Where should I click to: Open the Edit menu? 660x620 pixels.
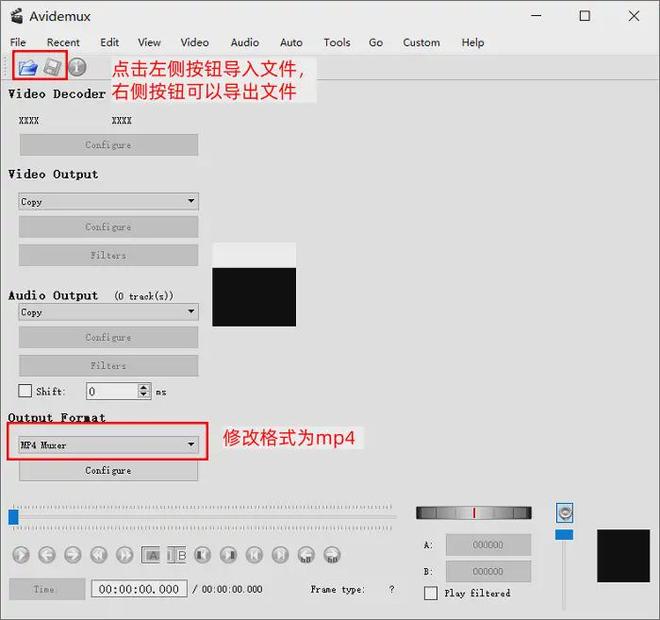(109, 43)
